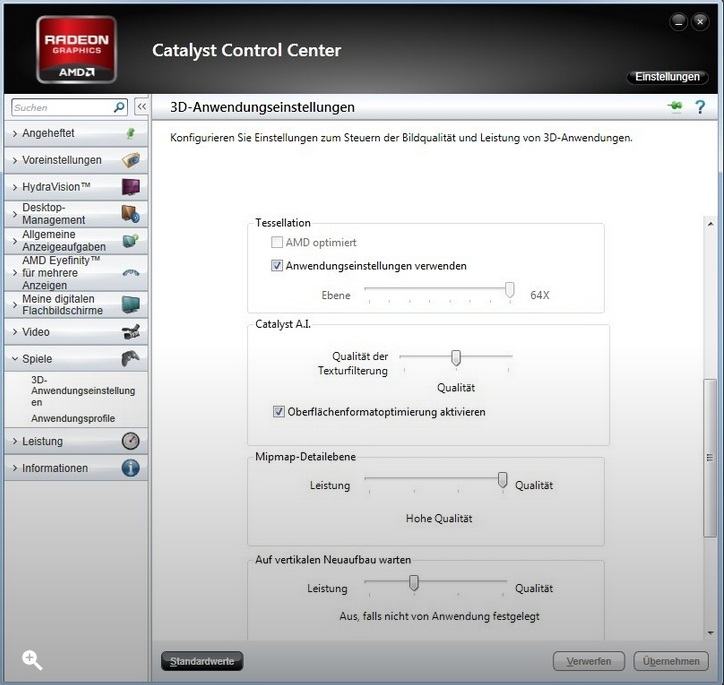Click the search magnifier icon

tap(119, 107)
